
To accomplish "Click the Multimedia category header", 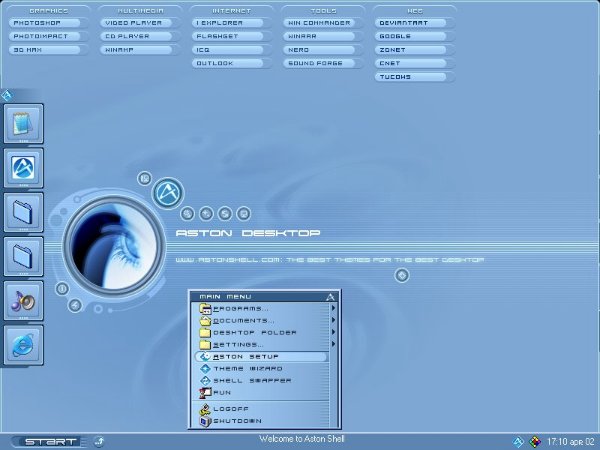I will point(140,11).
